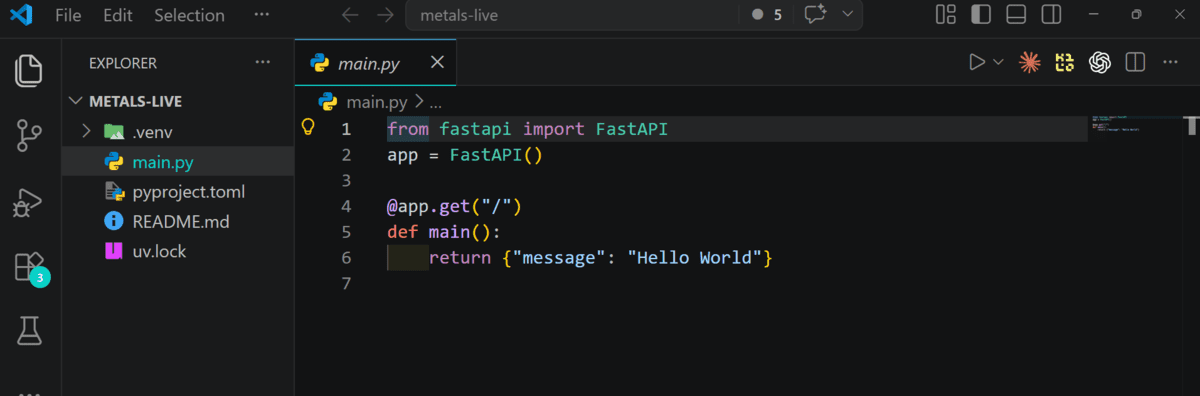Screen dimensions: 1200x396
Task: Click the EXPLORER panel title
Action: tap(123, 62)
